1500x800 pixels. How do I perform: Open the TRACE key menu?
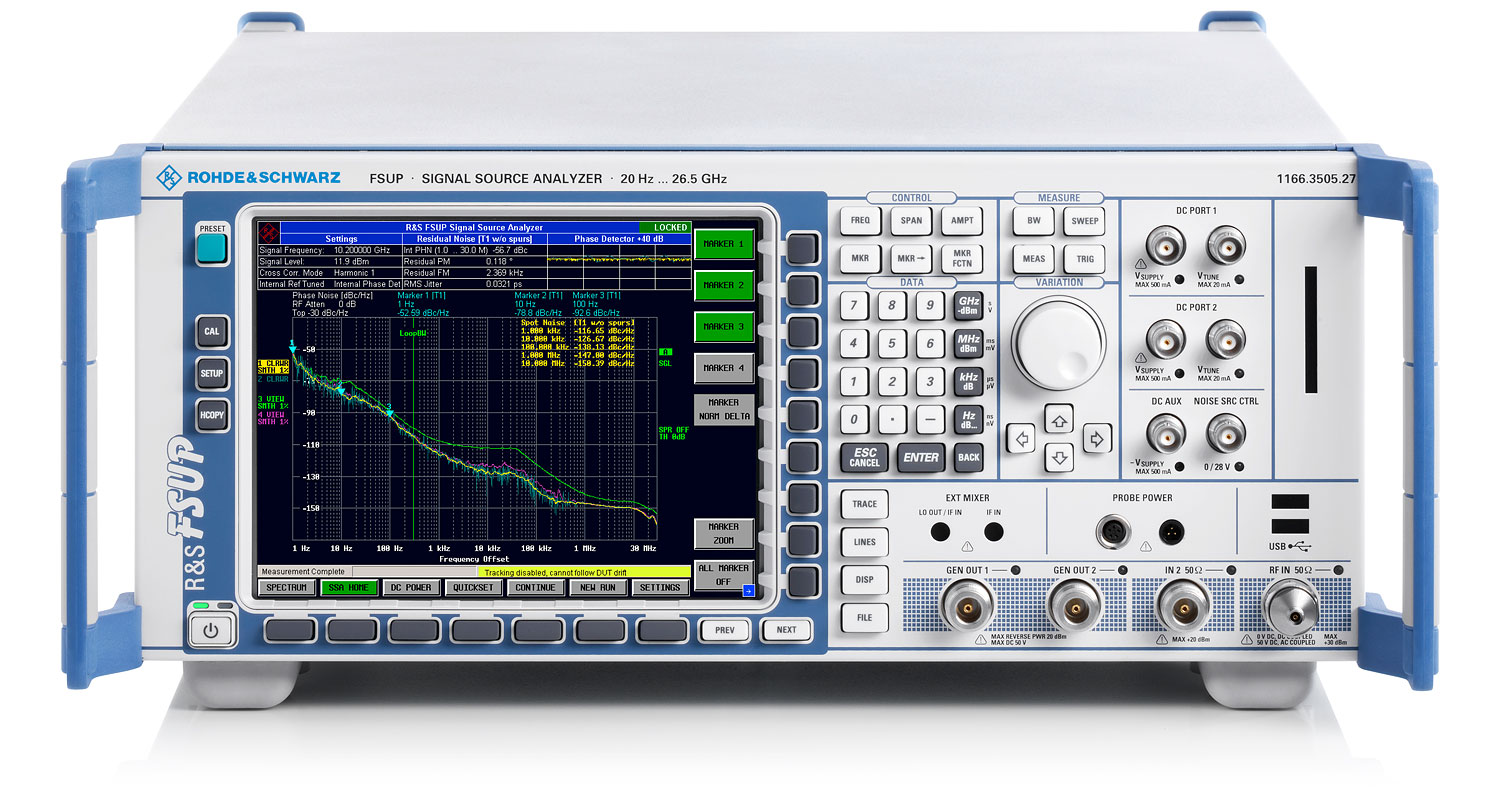coord(865,504)
